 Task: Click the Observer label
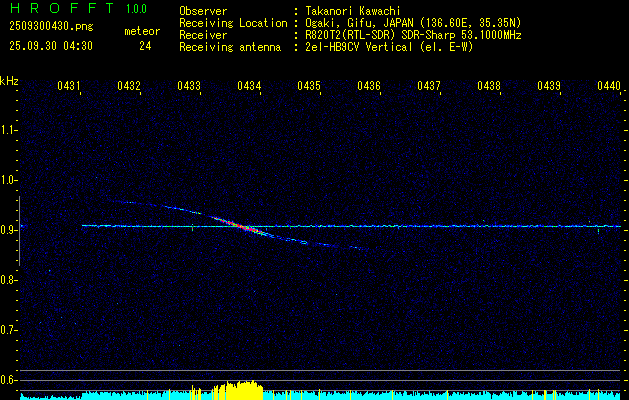[203, 11]
